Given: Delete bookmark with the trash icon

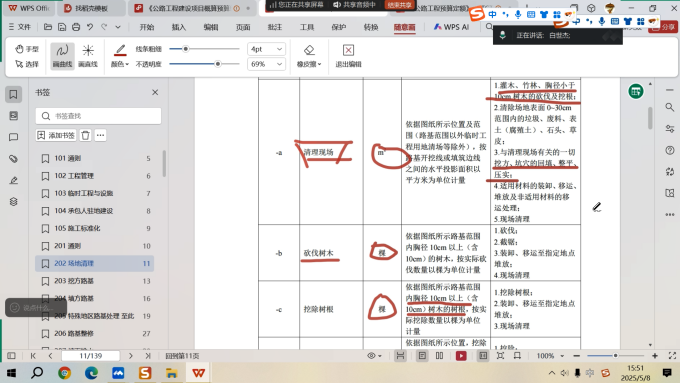Looking at the screenshot, I should (x=85, y=135).
